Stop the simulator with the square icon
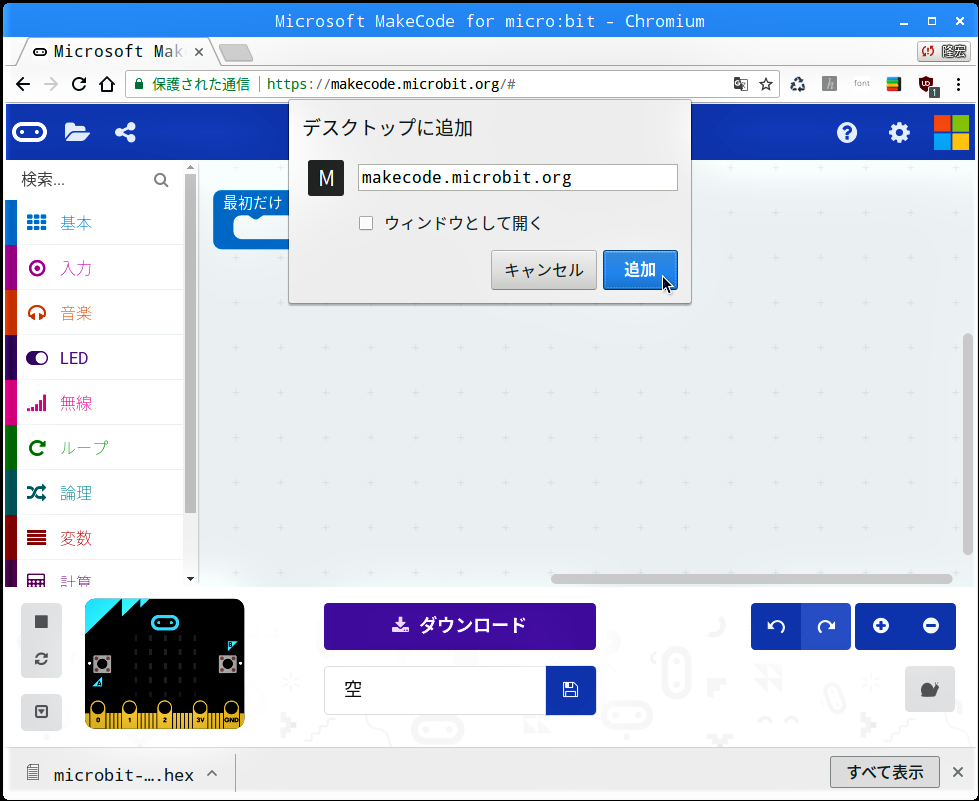 click(41, 622)
